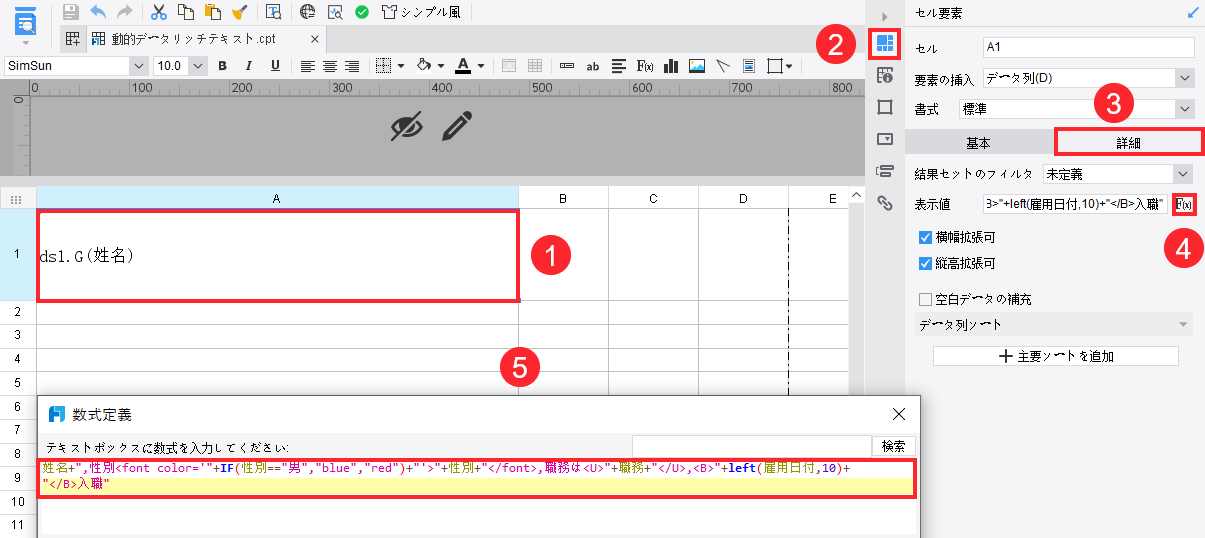Expand the border style dropdown arrow
The image size is (1205, 538).
[400, 66]
